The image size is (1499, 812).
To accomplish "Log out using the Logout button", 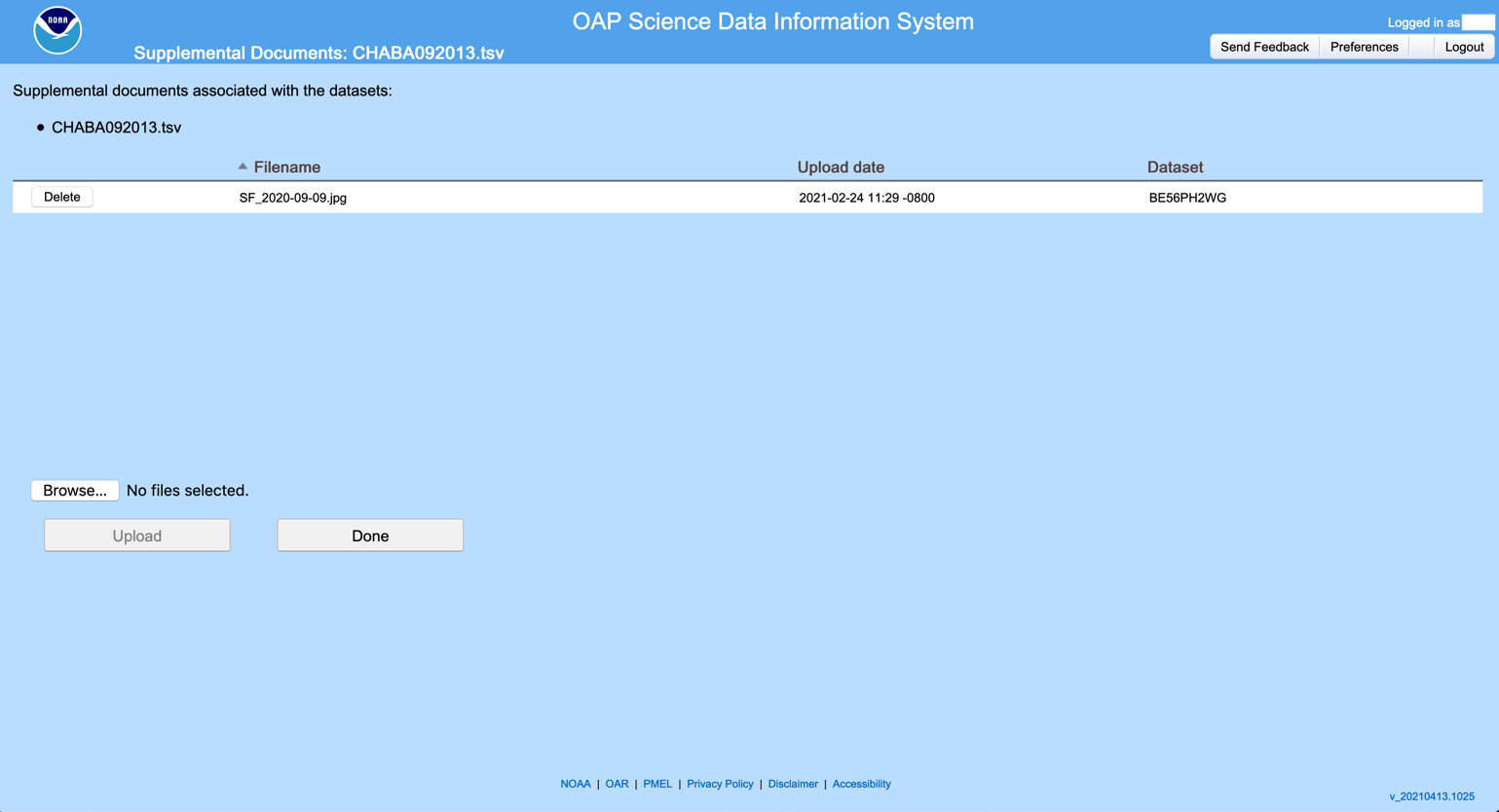I will click(x=1463, y=47).
